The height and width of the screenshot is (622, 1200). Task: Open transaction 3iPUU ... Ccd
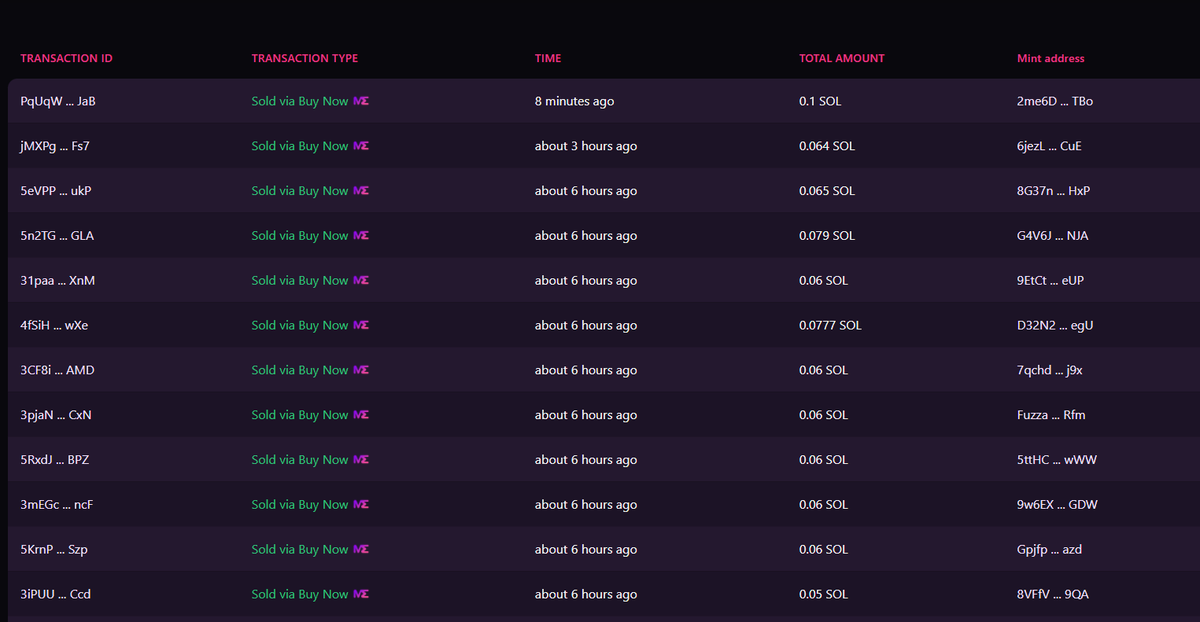[56, 594]
